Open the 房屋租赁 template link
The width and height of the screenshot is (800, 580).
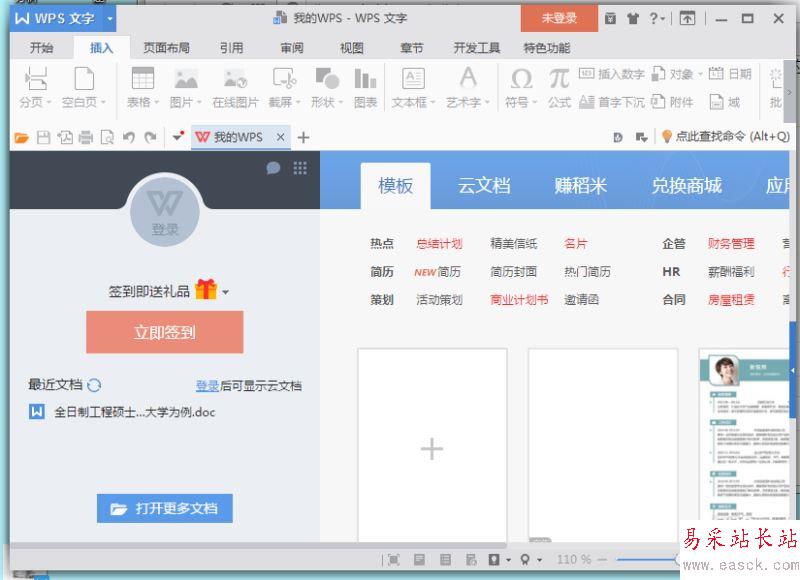731,299
